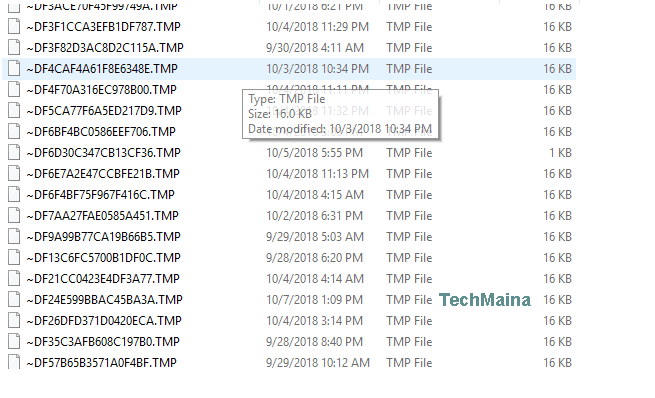Click file icon of ~DF13C6FC5700B1DF0C.TMP
Viewport: 655px width, 398px height.
(x=14, y=258)
